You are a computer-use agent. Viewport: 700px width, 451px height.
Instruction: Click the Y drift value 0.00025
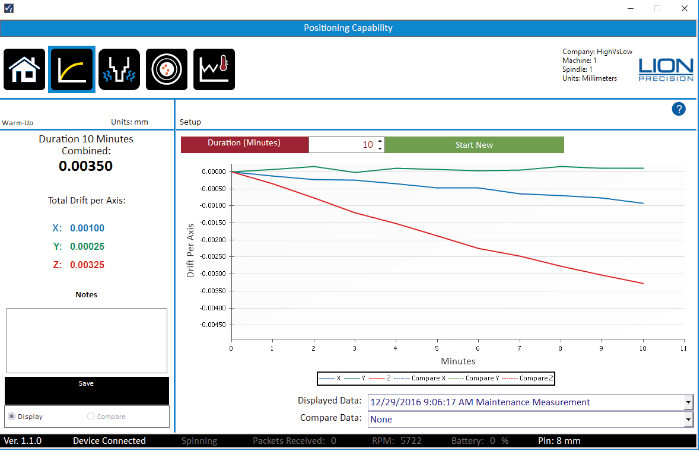tap(87, 246)
